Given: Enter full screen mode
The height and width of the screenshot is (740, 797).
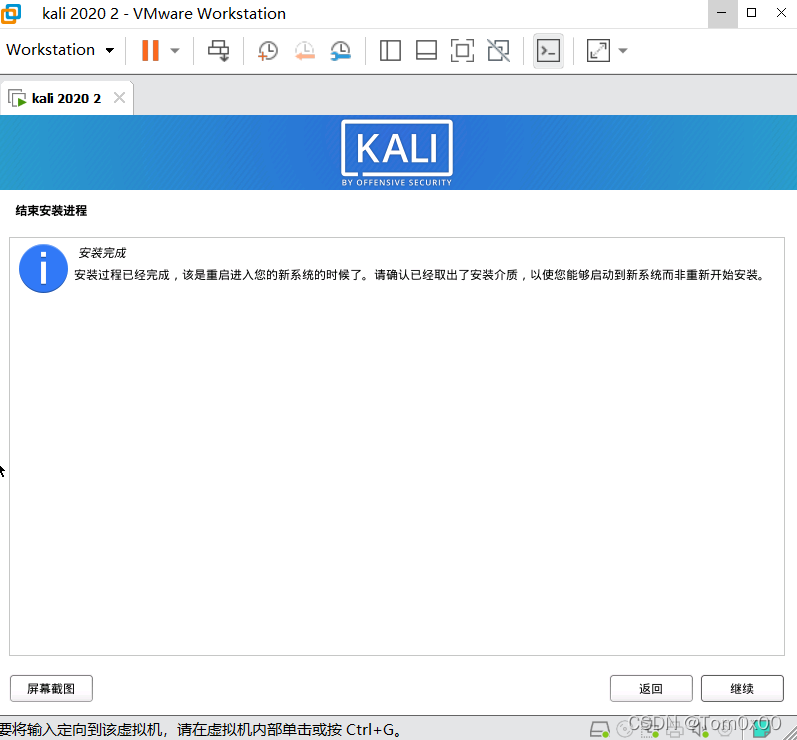Looking at the screenshot, I should pos(462,50).
